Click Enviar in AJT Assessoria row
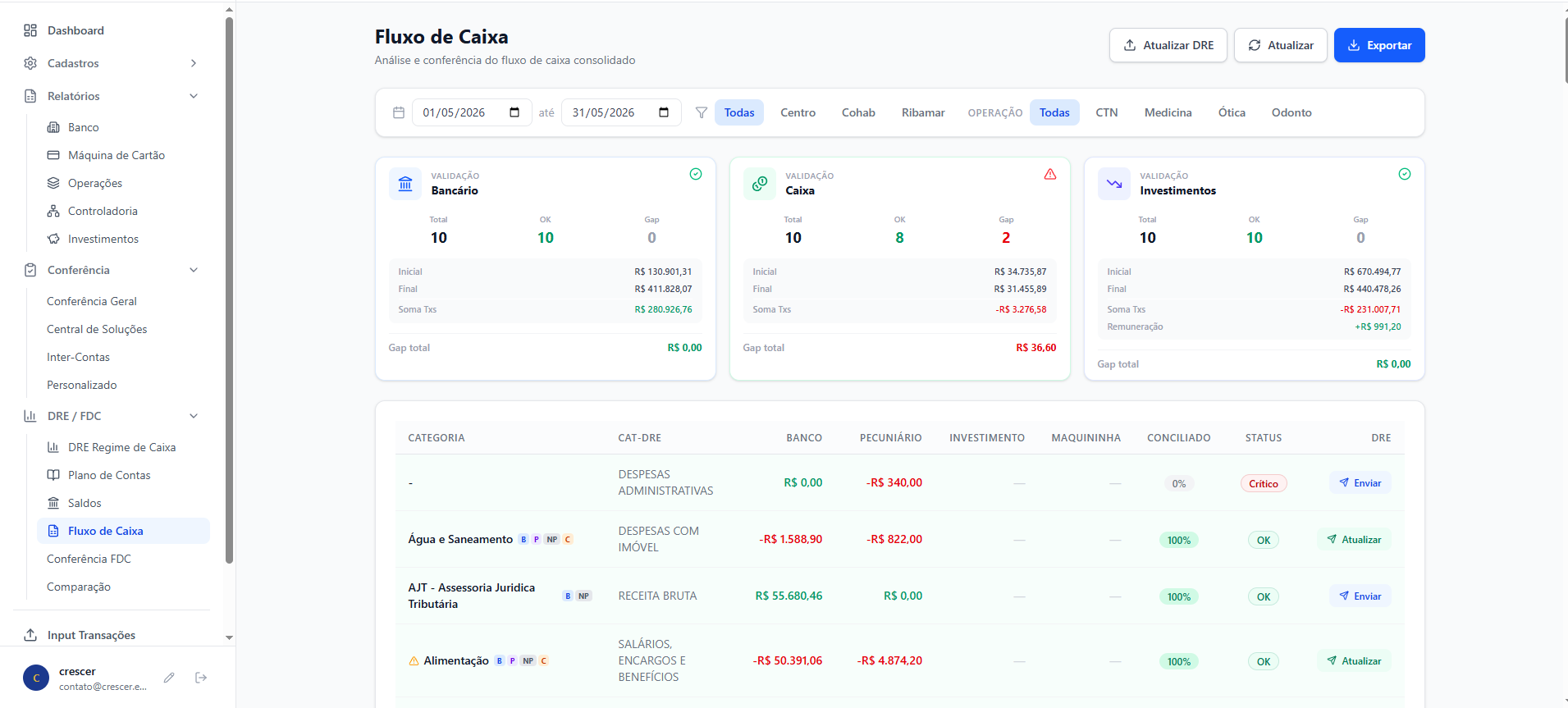Viewport: 1568px width, 708px height. tap(1360, 596)
